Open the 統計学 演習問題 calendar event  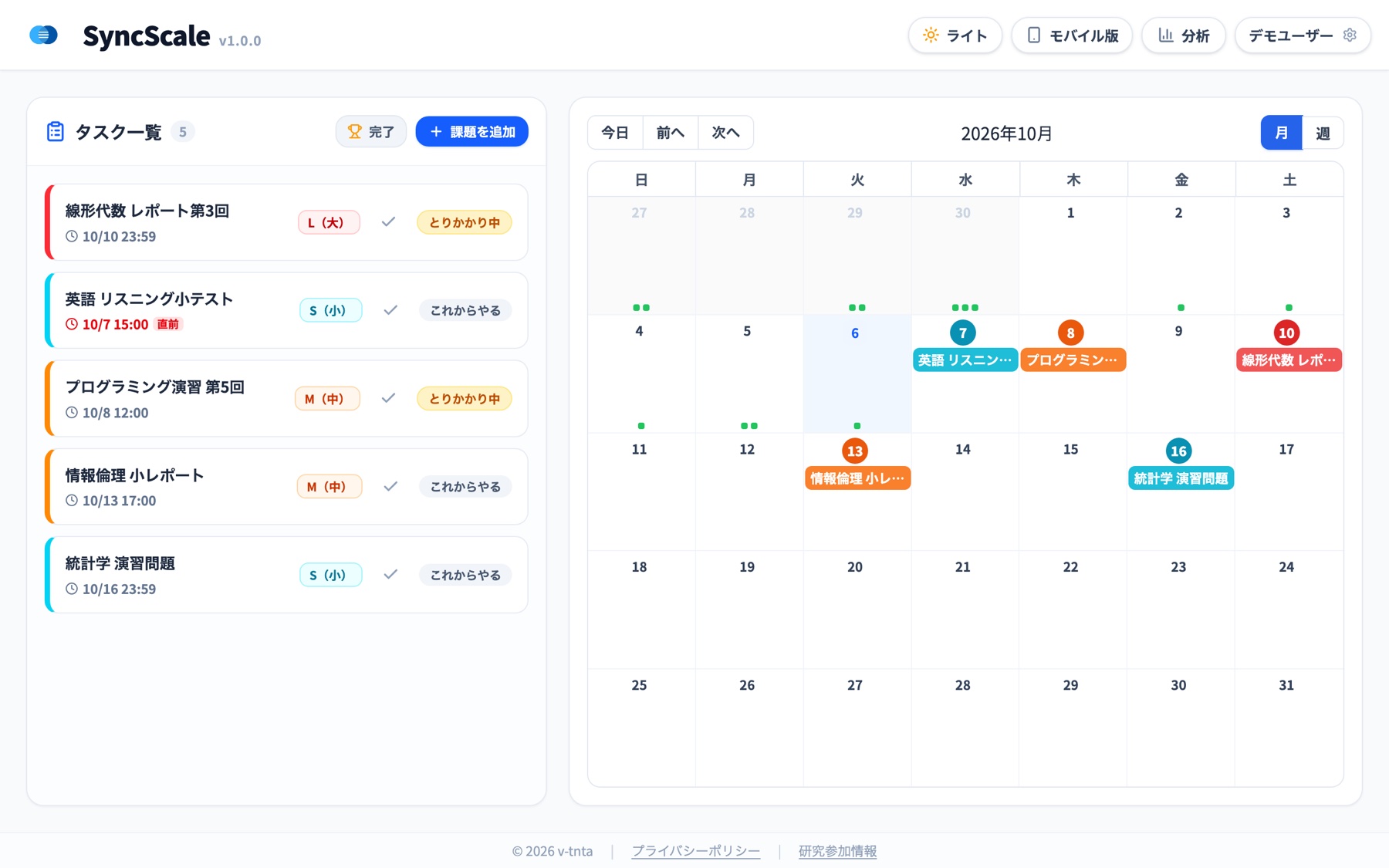click(x=1181, y=478)
